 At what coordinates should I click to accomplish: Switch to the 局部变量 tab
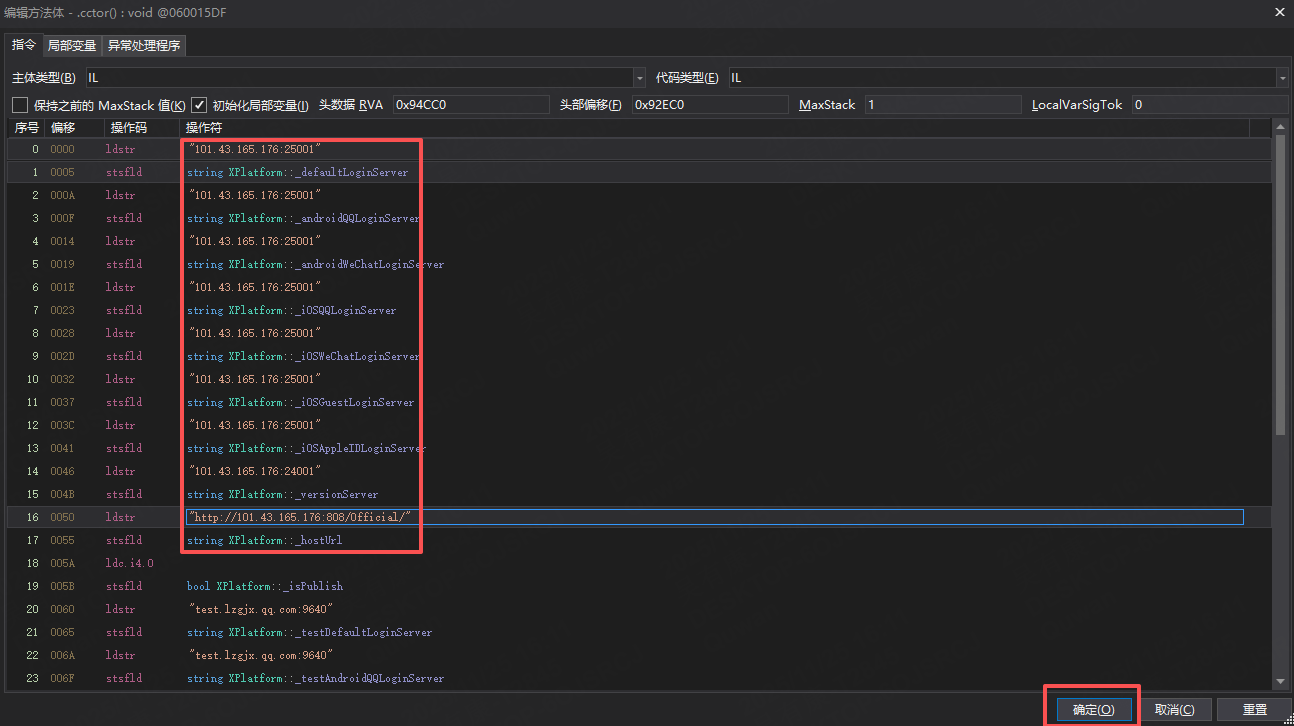72,46
